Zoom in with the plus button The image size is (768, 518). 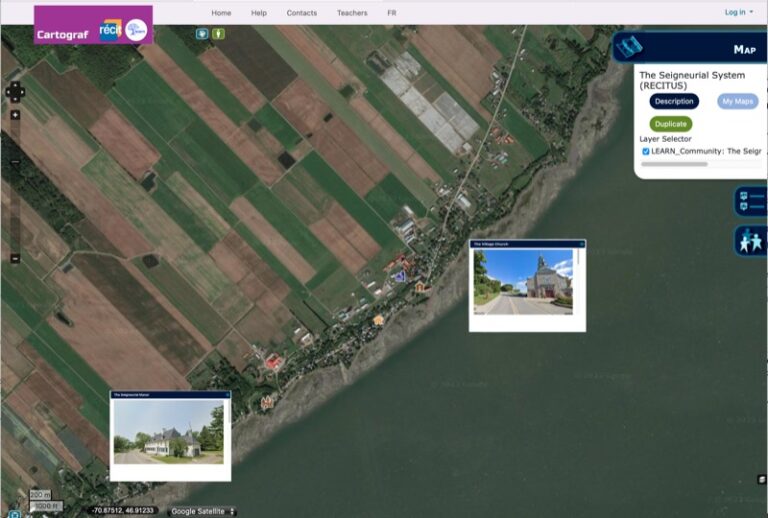[15, 115]
